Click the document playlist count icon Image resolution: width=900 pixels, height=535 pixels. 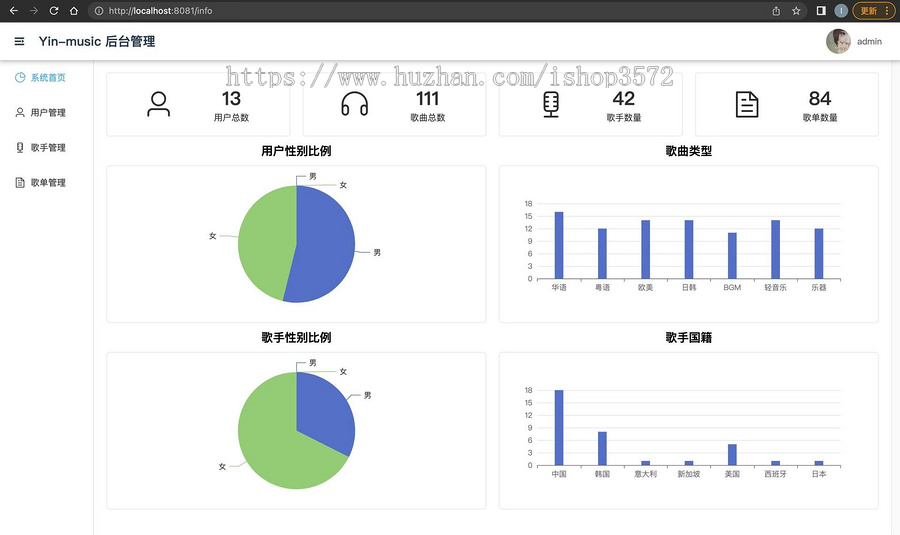coord(747,104)
